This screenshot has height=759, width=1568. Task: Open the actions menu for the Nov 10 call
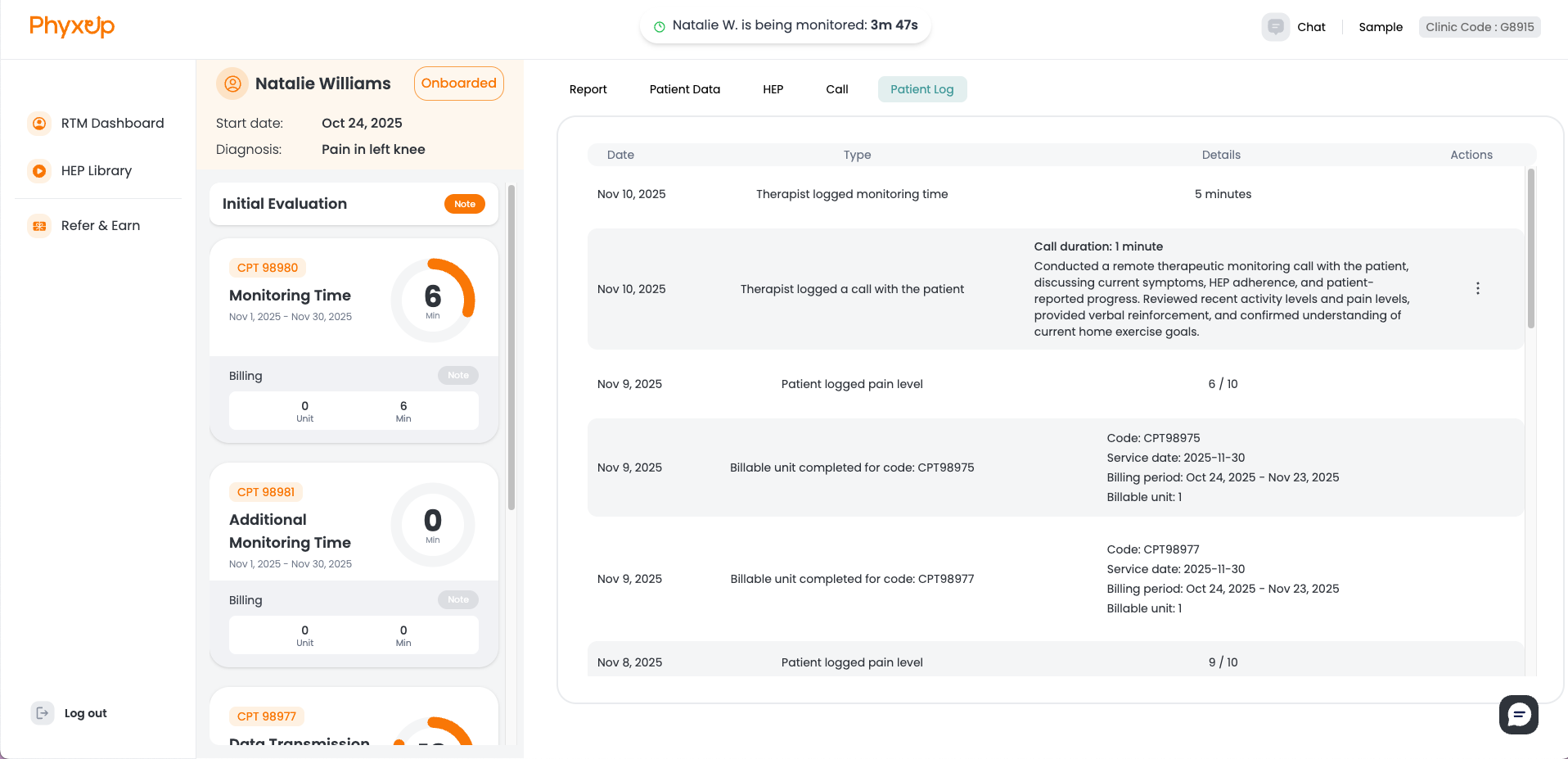[1478, 288]
